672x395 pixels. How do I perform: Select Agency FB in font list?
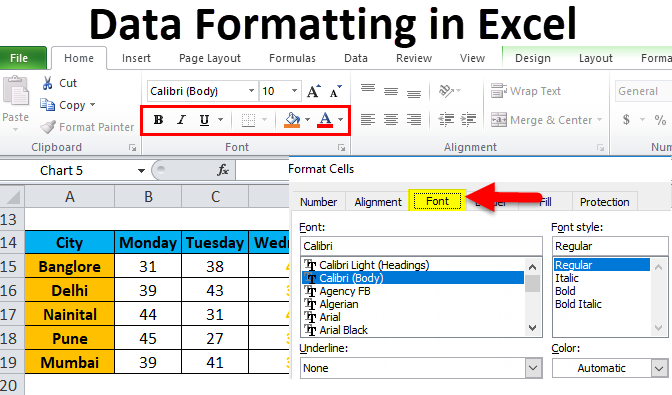pos(345,291)
